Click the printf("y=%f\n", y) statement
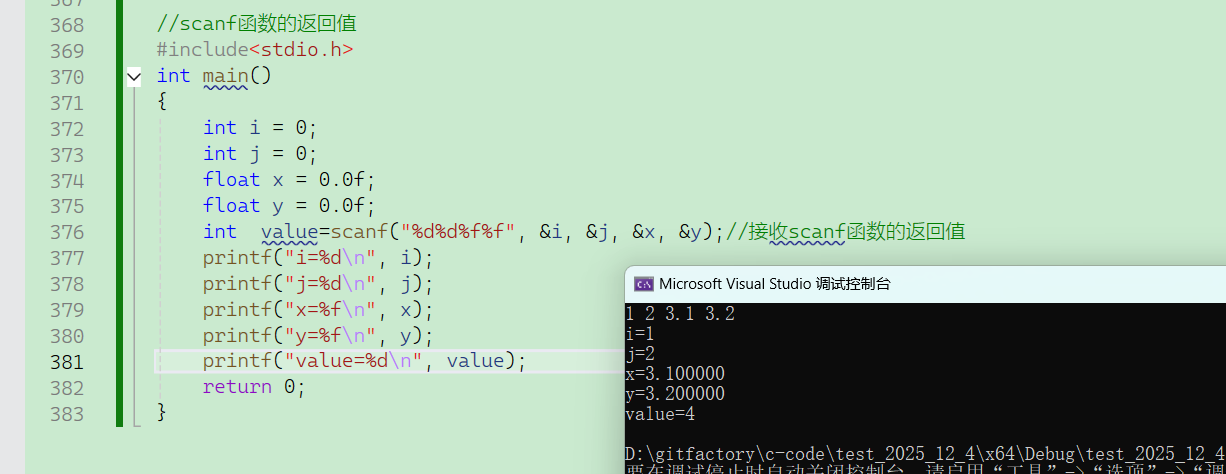 (x=318, y=336)
